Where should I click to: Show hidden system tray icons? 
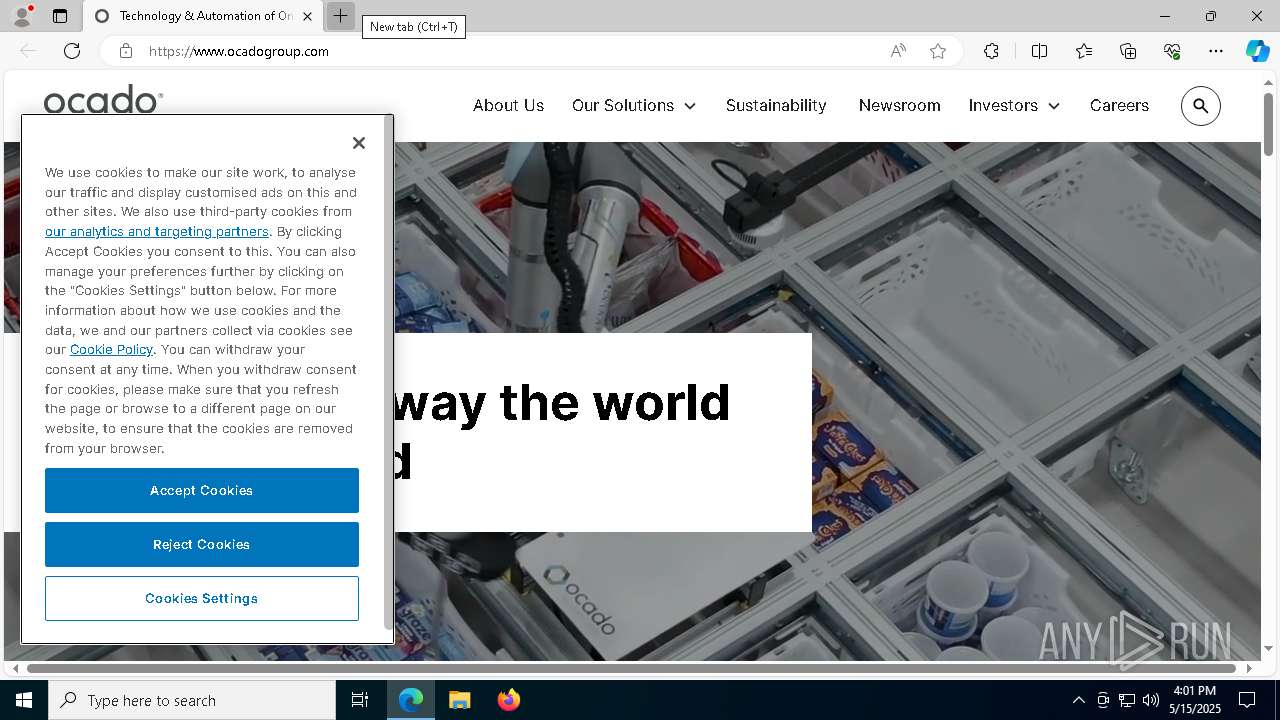coord(1078,700)
